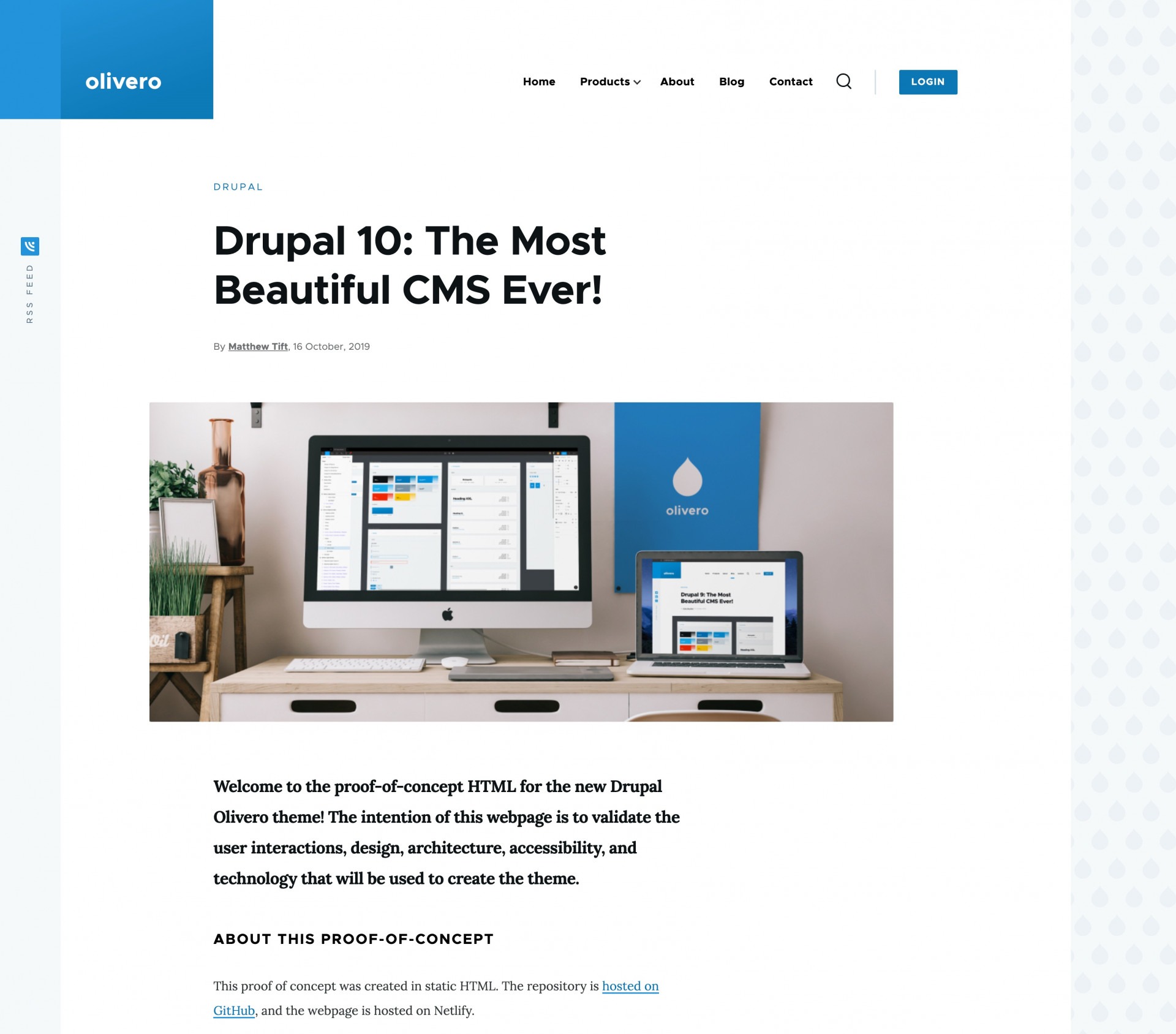Screen dimensions: 1176x1034
Task: Click the search magnifying glass icon
Action: point(844,82)
